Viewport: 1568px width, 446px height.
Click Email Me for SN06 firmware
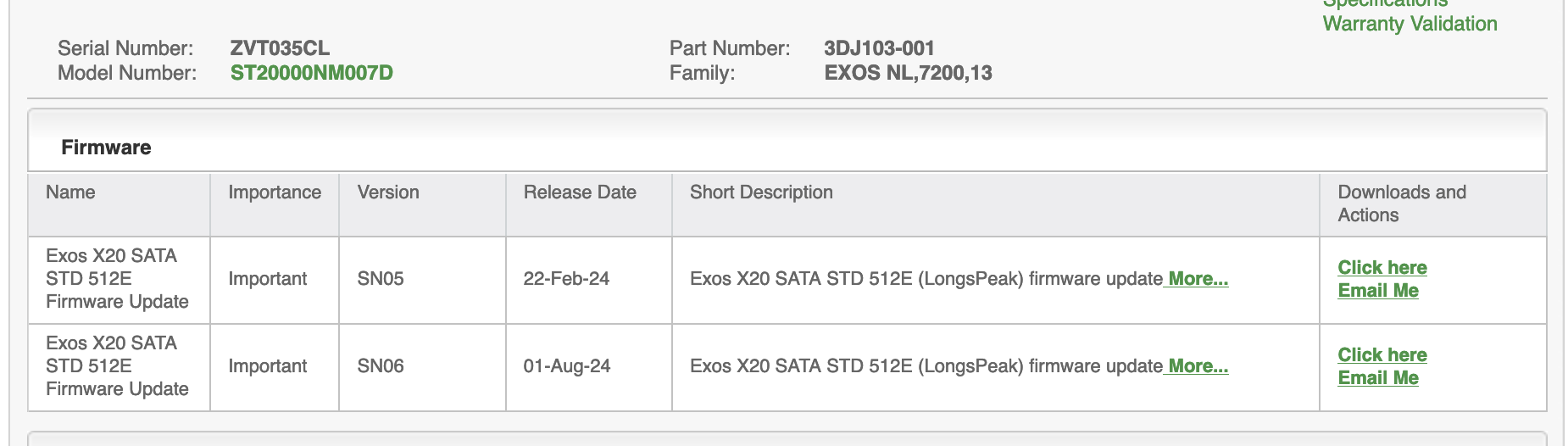tap(1377, 378)
